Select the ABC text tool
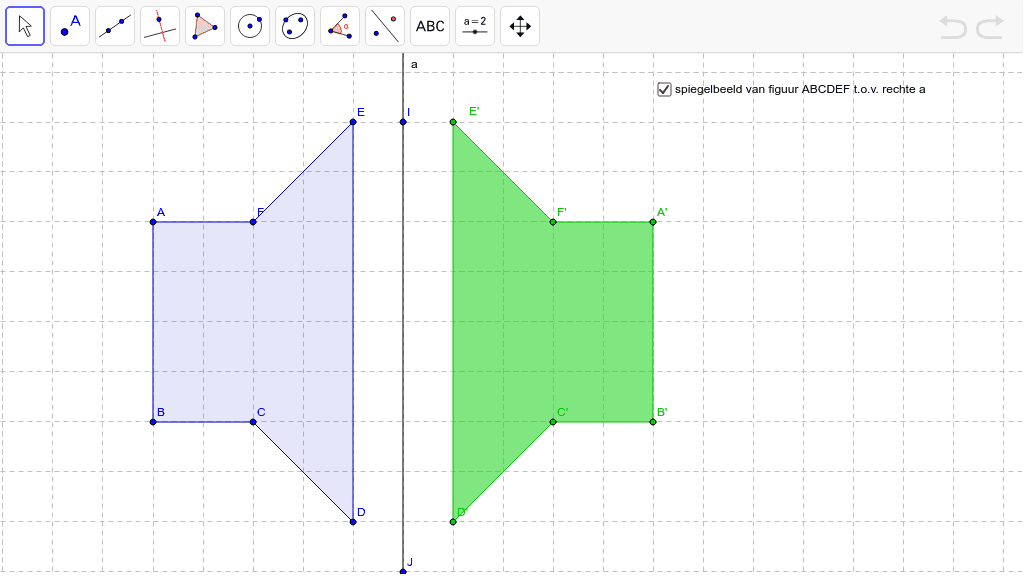Image resolution: width=1024 pixels, height=576 pixels. [430, 26]
